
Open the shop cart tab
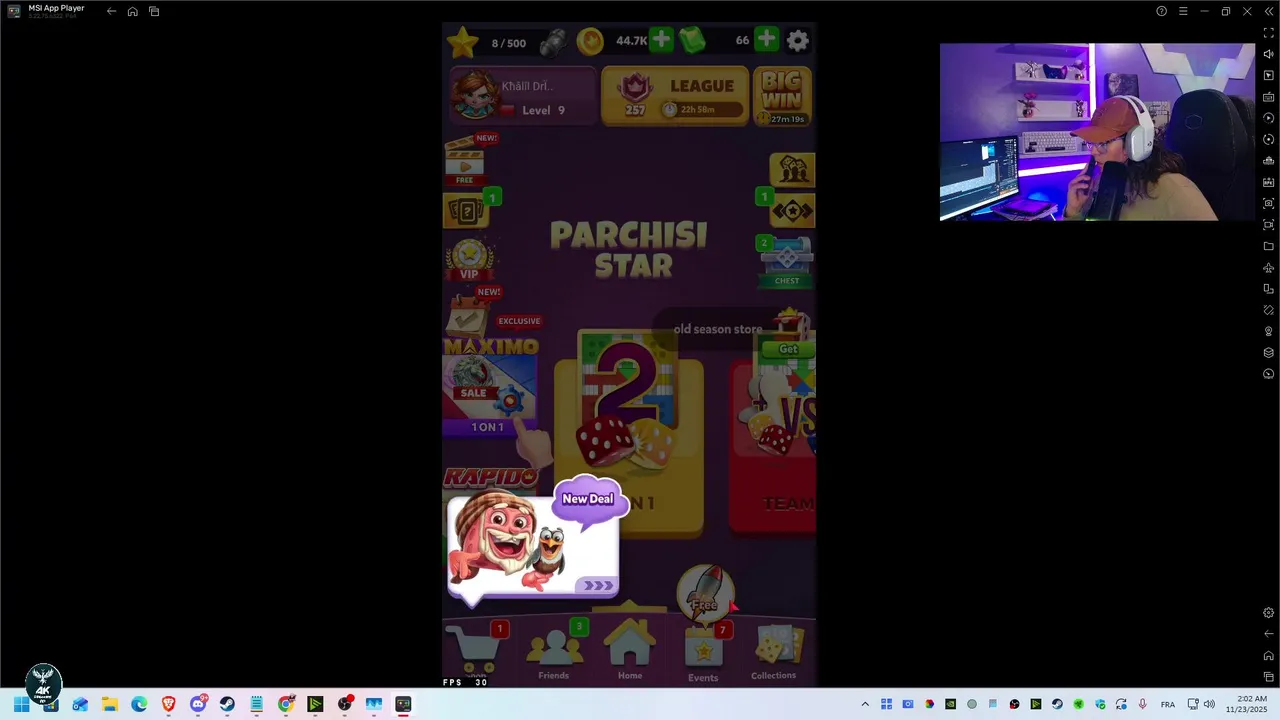click(476, 650)
